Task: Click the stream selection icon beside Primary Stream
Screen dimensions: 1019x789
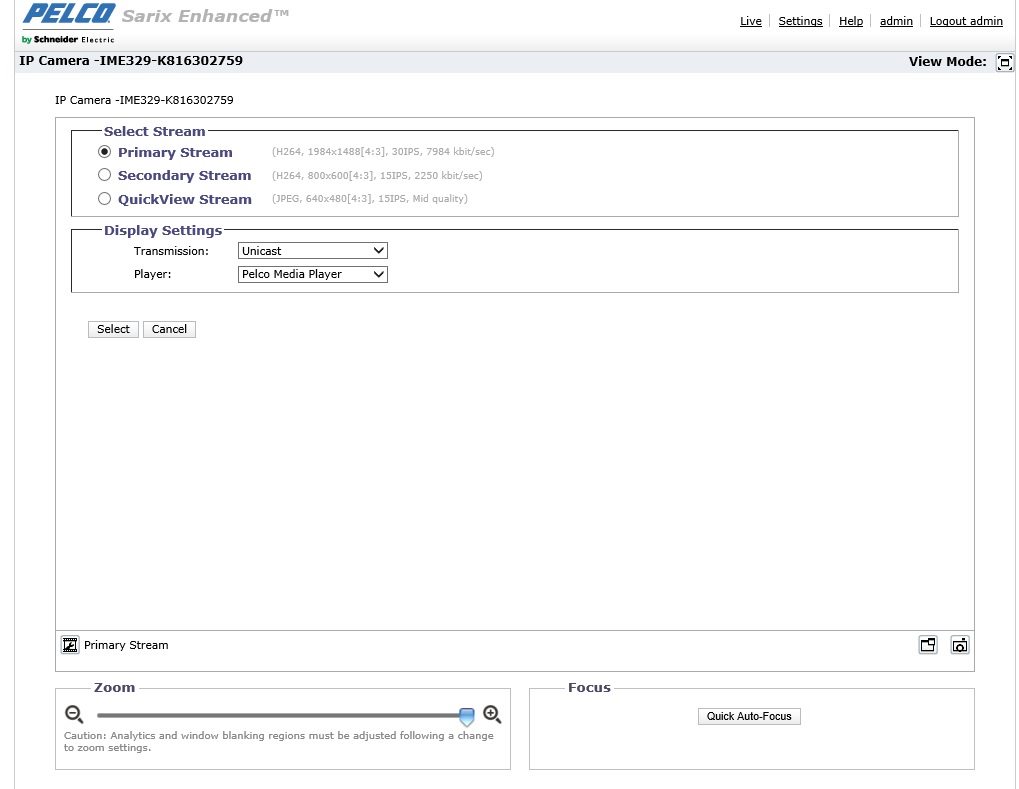Action: (x=70, y=645)
